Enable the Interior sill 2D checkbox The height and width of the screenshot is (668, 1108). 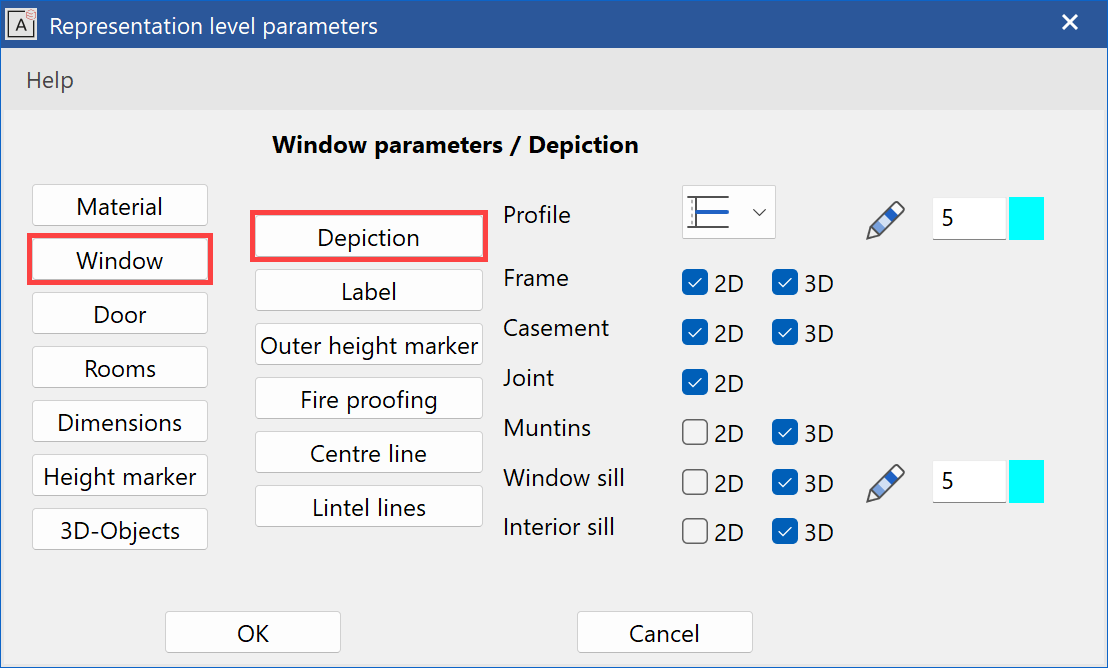[695, 532]
